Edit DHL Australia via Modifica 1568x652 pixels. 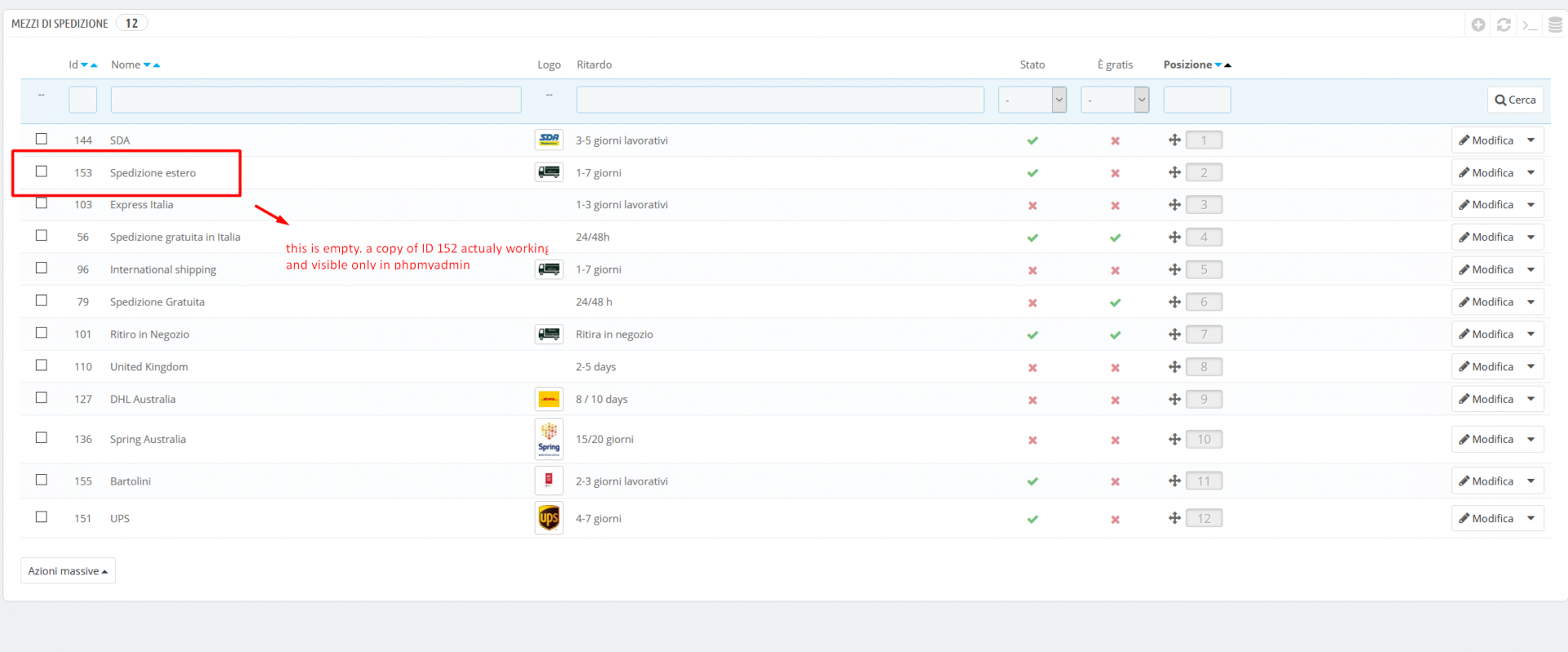click(1486, 399)
